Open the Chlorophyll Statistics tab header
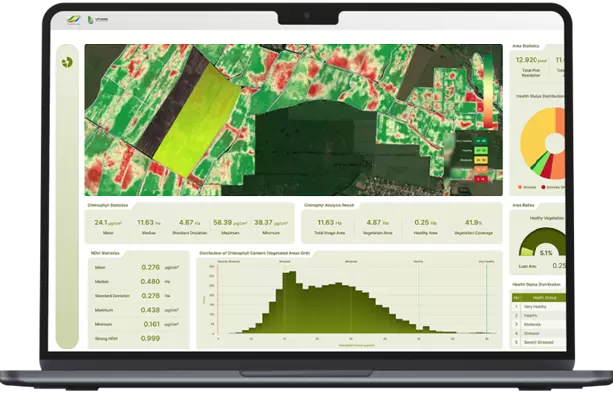The width and height of the screenshot is (613, 394). [108, 205]
